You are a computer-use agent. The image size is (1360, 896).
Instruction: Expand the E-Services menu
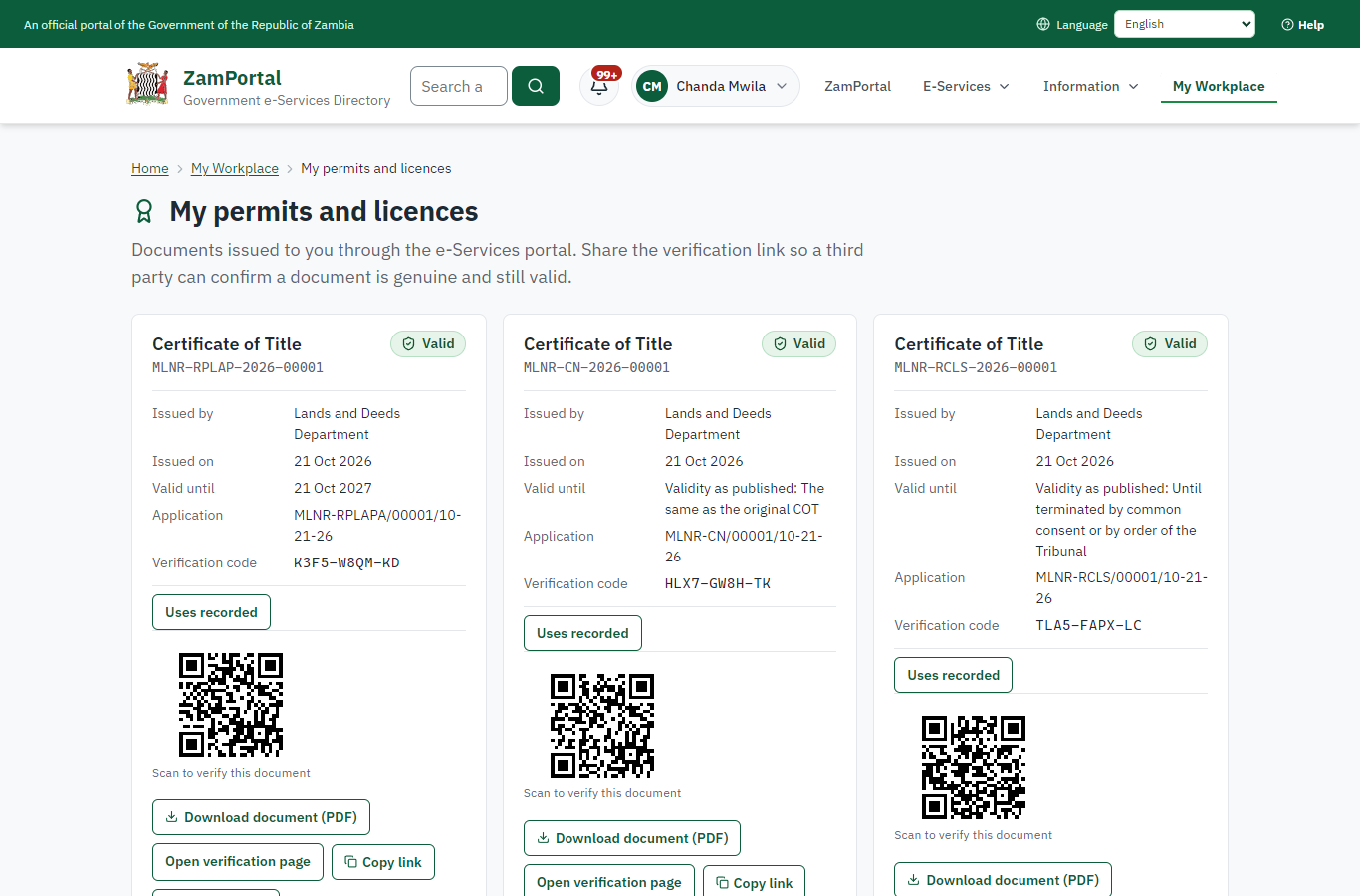[x=966, y=86]
